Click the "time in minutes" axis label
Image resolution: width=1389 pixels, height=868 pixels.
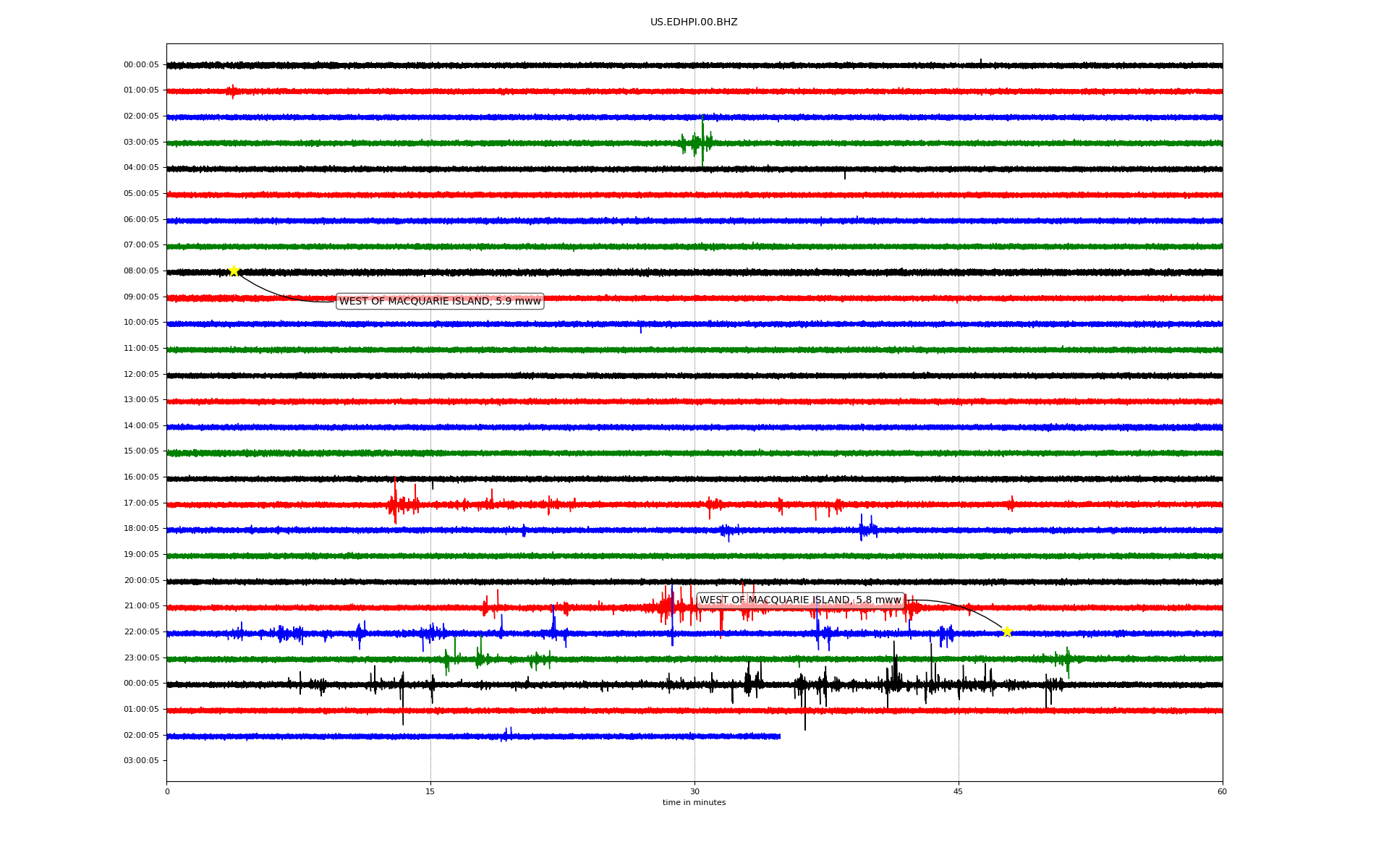pos(694,803)
